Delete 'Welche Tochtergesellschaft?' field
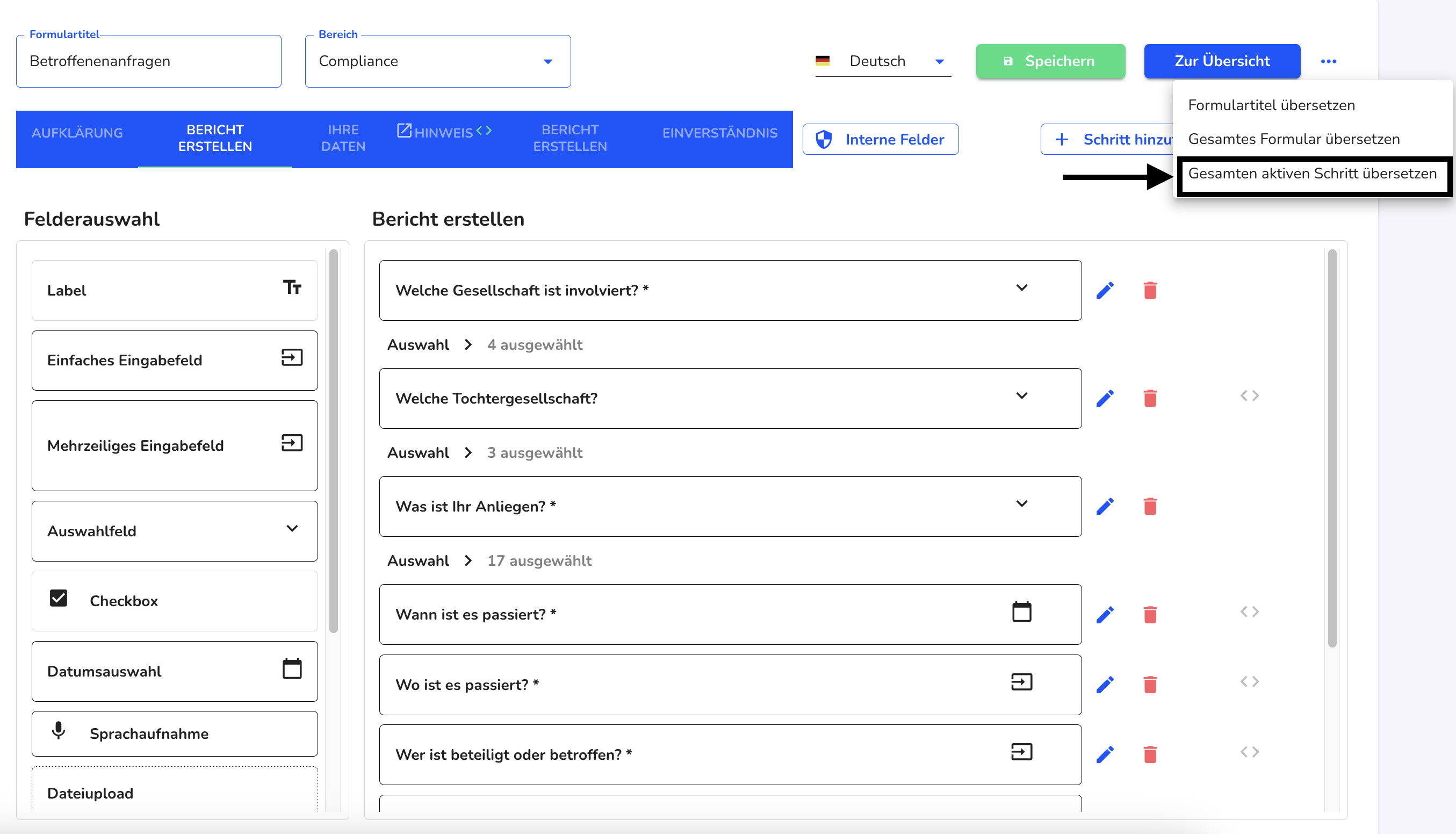 (1150, 398)
